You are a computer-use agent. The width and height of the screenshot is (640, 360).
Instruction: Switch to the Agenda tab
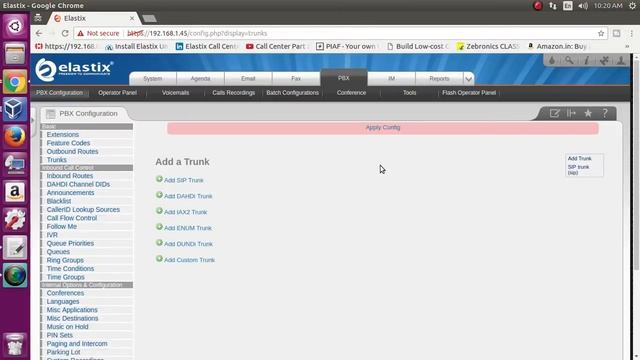point(200,79)
